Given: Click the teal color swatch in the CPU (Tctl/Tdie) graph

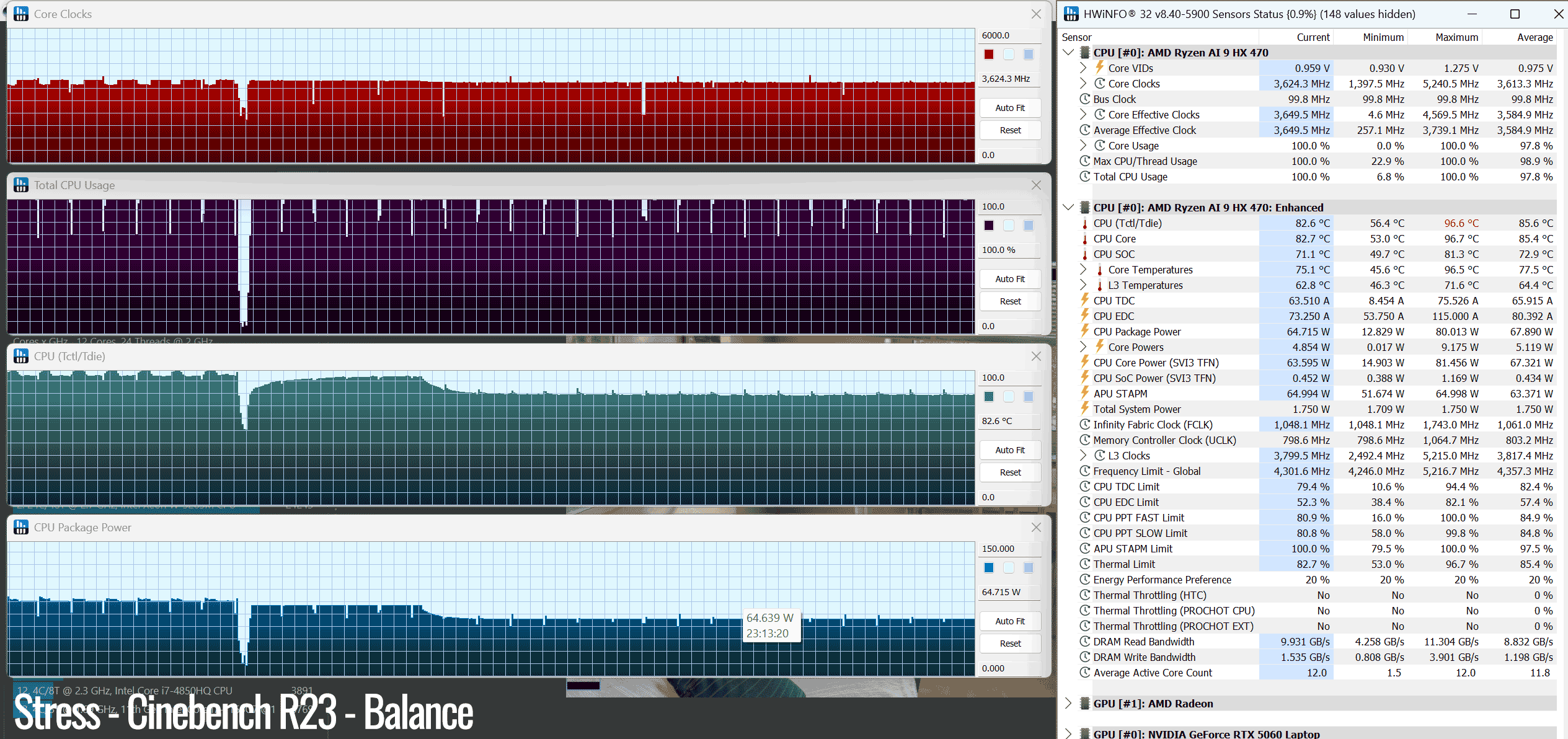Looking at the screenshot, I should coord(989,397).
